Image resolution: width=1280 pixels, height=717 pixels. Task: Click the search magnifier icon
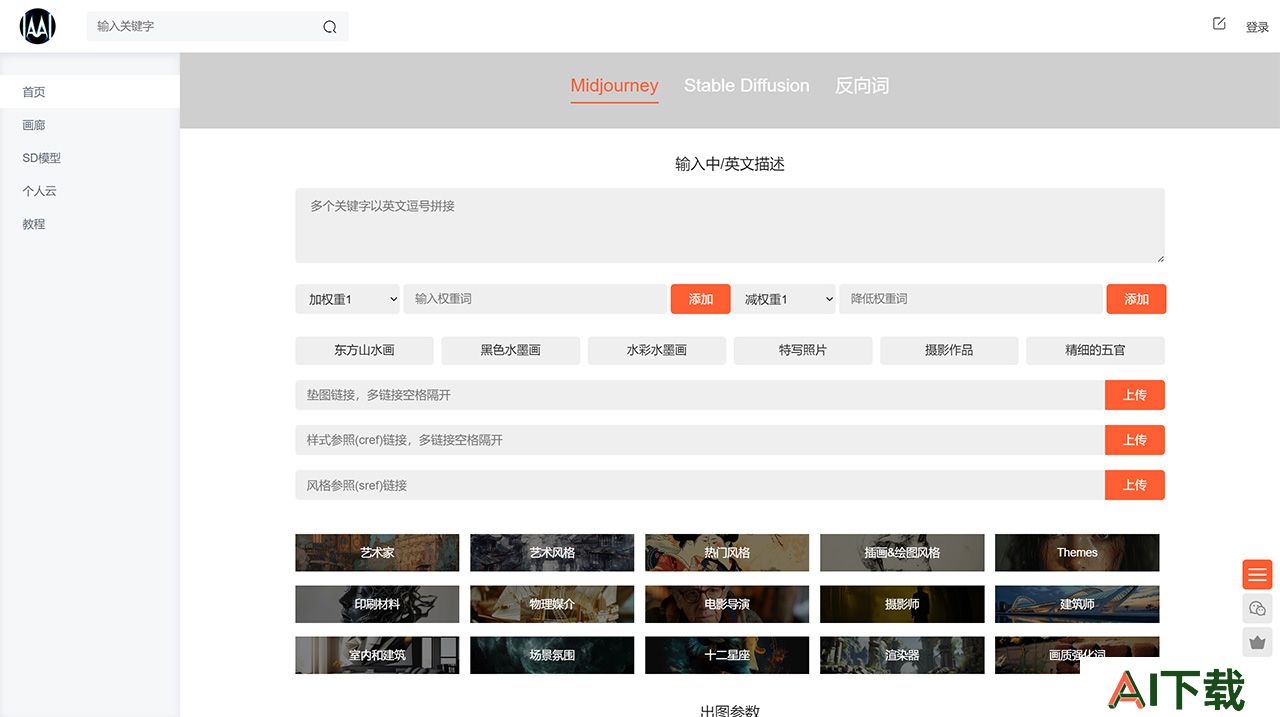pyautogui.click(x=330, y=27)
